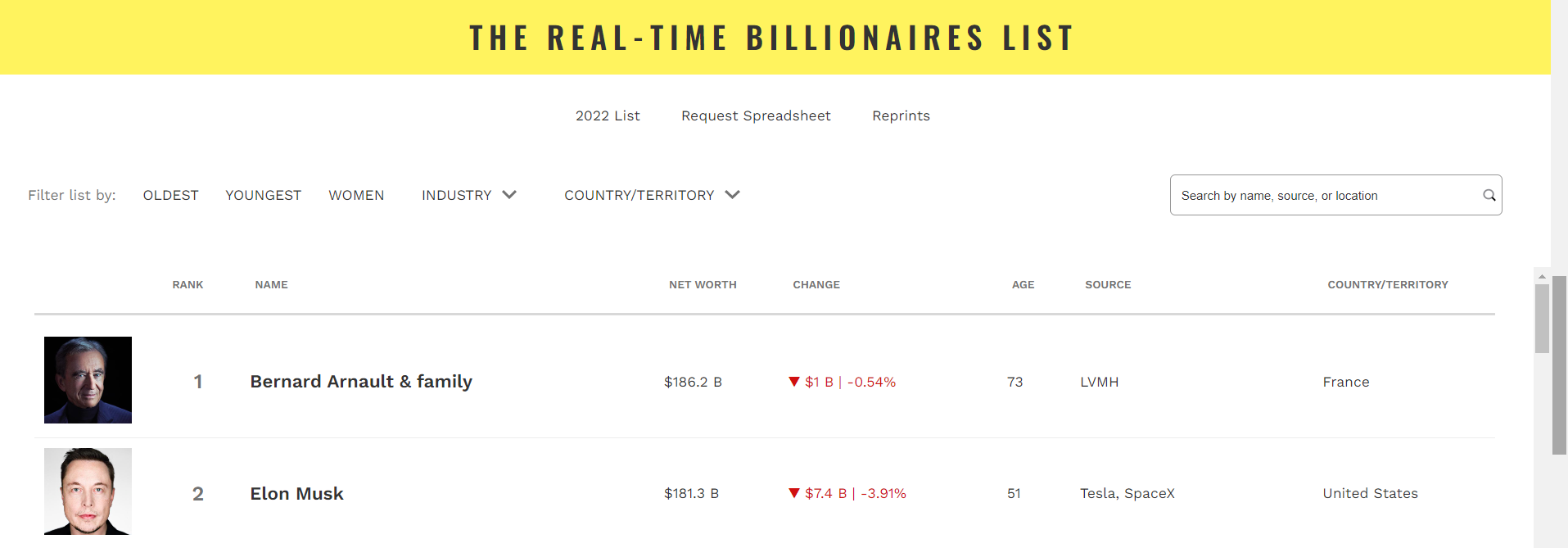Open Elon Musk profile name
1568x548 pixels.
pos(296,494)
